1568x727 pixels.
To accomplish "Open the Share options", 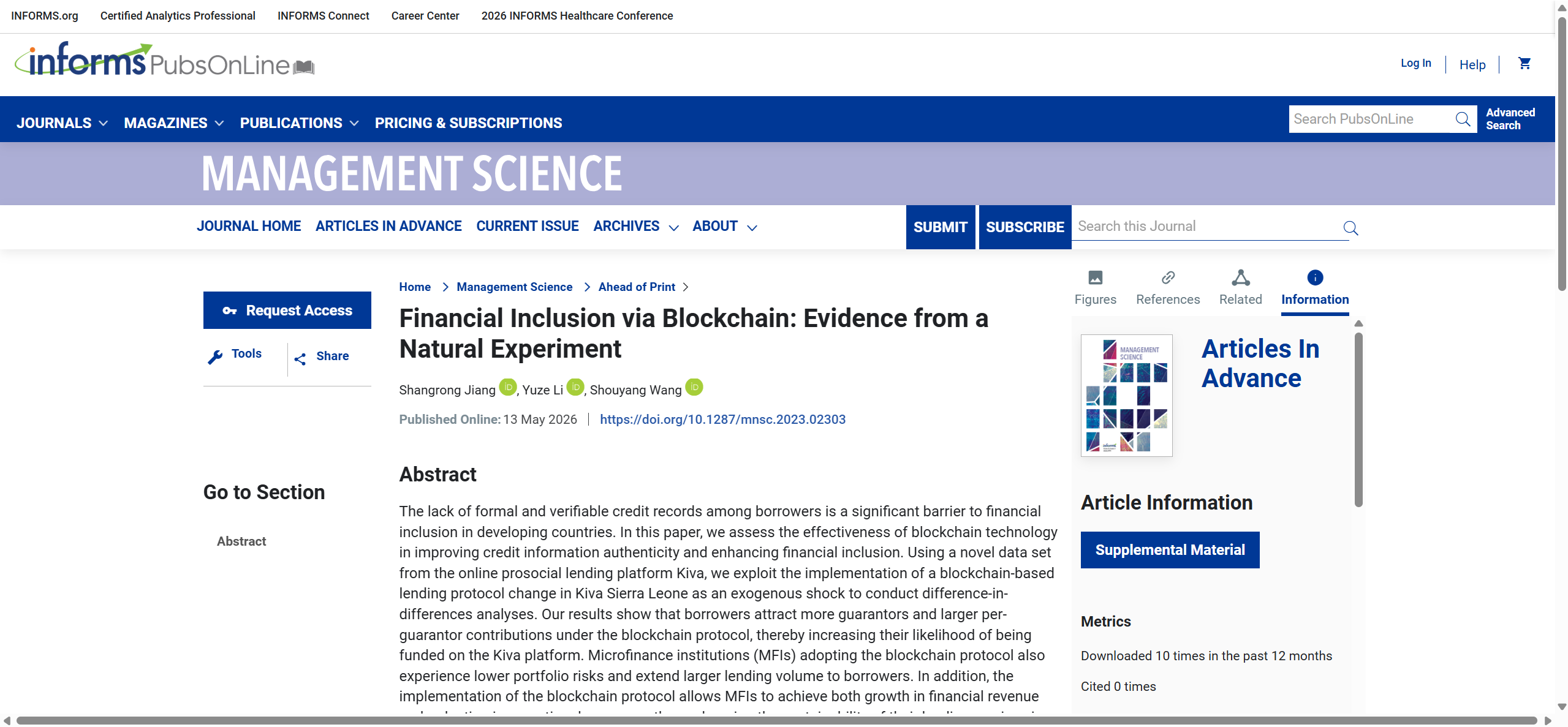I will (x=322, y=357).
